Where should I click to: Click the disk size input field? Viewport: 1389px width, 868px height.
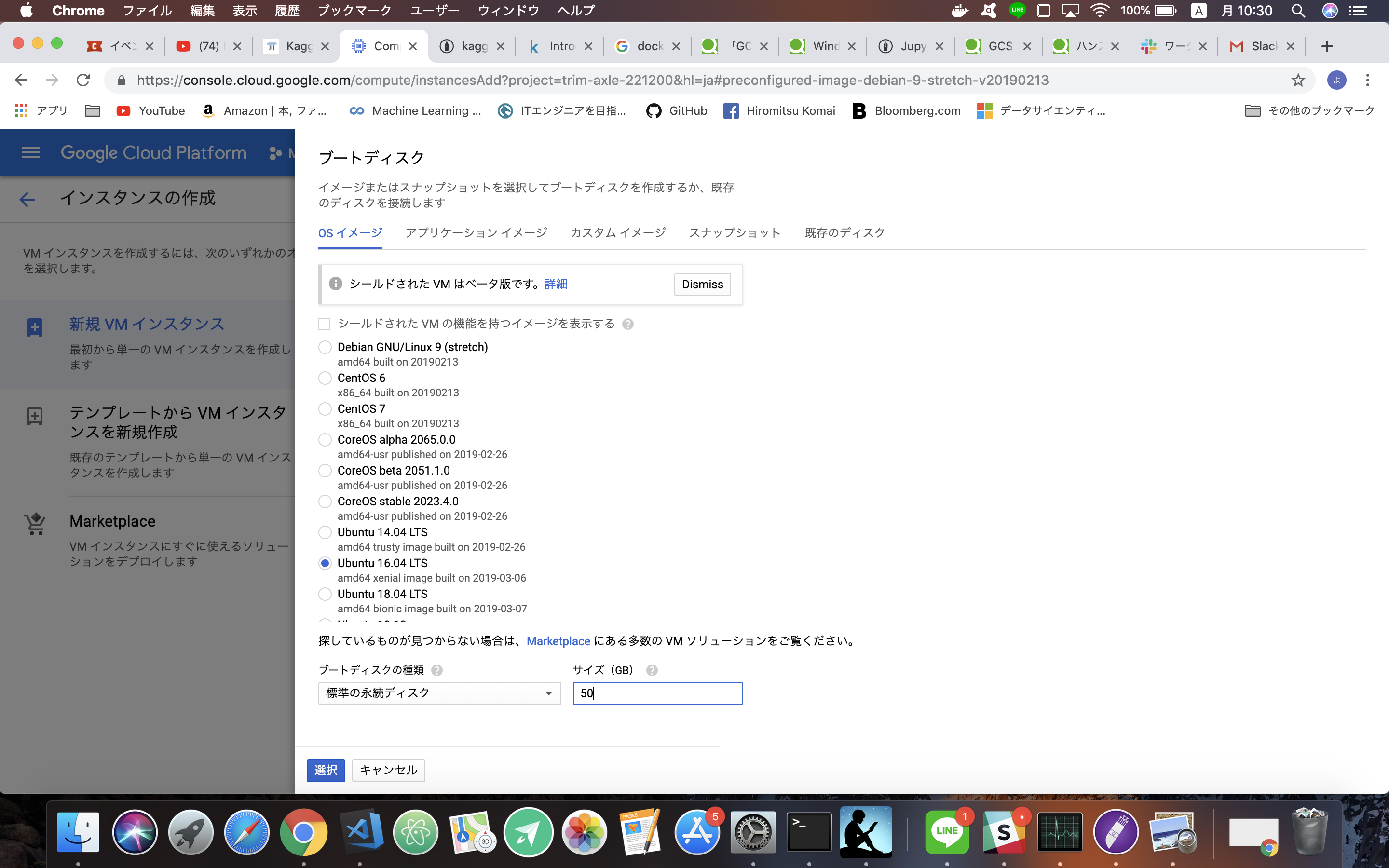tap(657, 693)
